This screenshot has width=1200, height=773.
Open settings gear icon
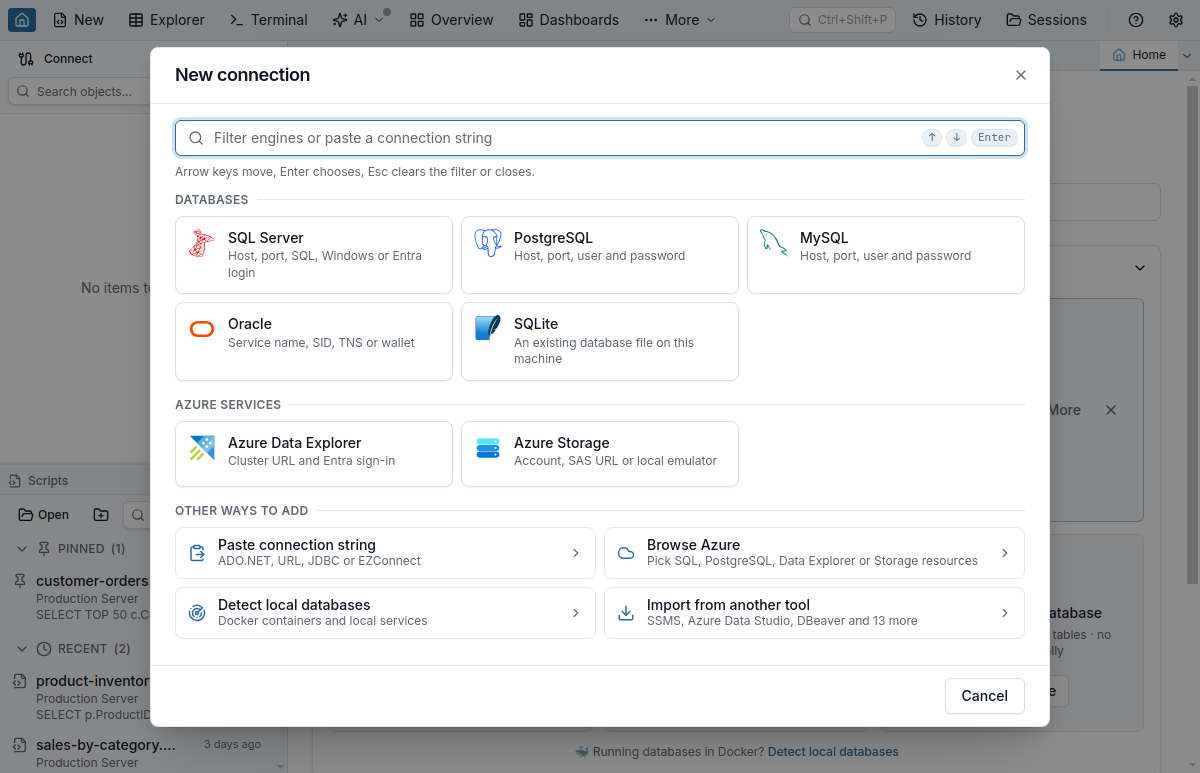(x=1176, y=20)
